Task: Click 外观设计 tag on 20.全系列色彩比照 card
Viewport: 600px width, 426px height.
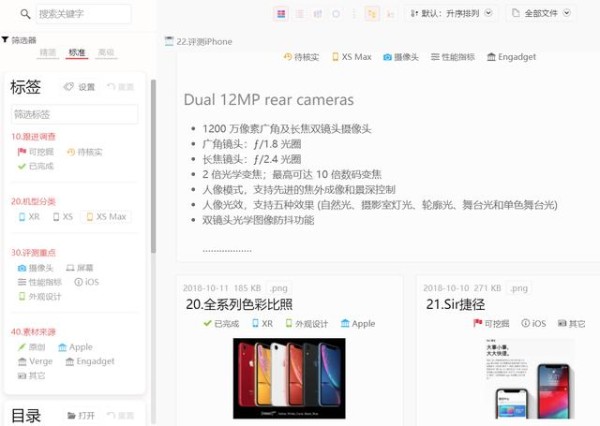Action: tap(307, 324)
